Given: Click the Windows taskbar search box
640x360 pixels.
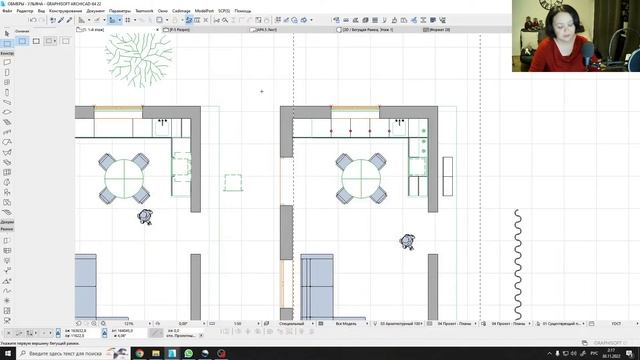Looking at the screenshot, I should (x=73, y=353).
